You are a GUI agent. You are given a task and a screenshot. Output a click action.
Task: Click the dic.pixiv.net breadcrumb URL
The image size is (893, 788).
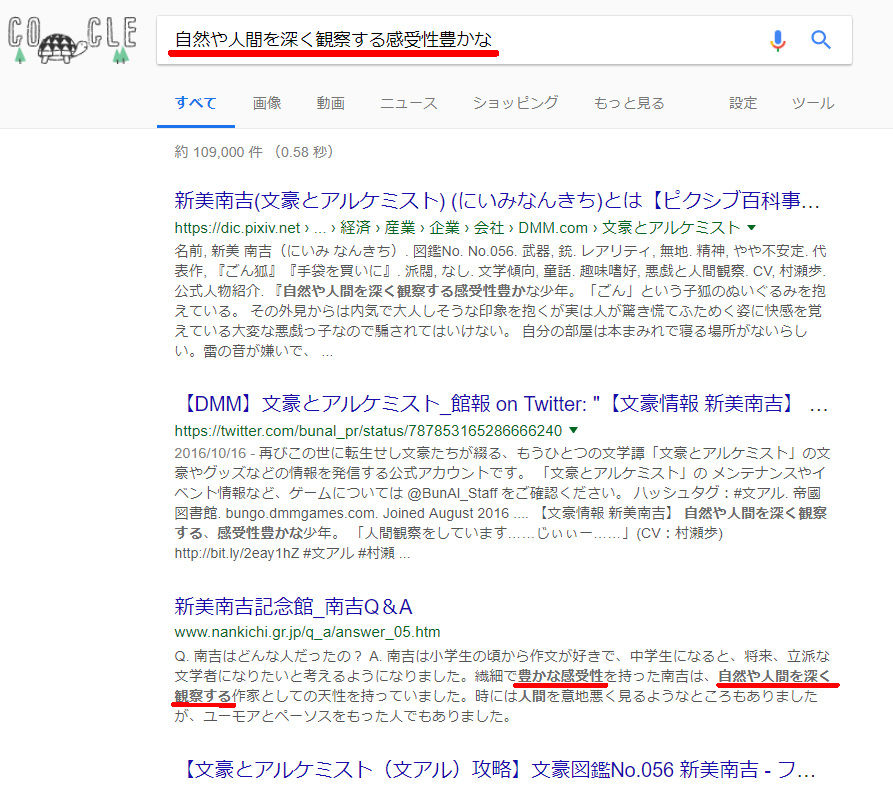pos(457,228)
